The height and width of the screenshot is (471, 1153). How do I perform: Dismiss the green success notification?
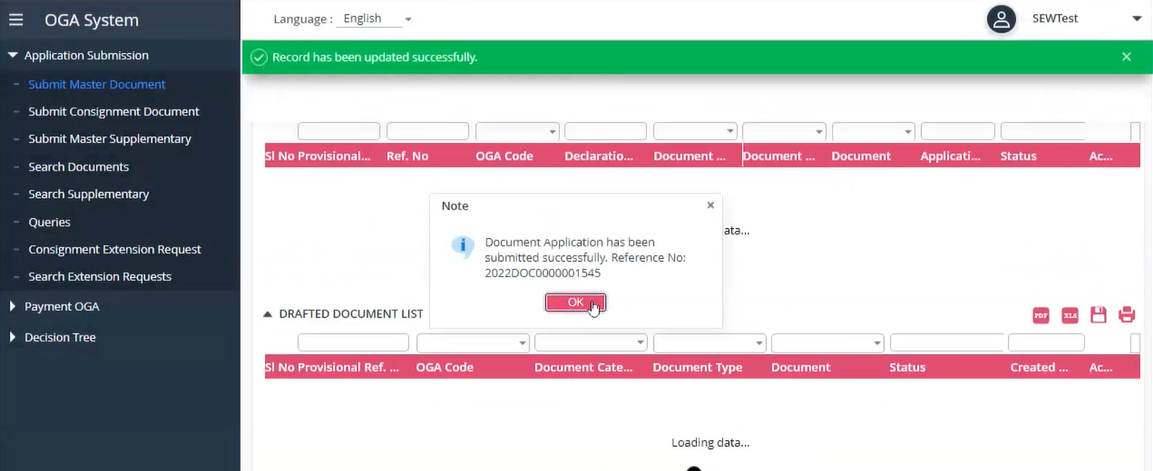pyautogui.click(x=1126, y=57)
